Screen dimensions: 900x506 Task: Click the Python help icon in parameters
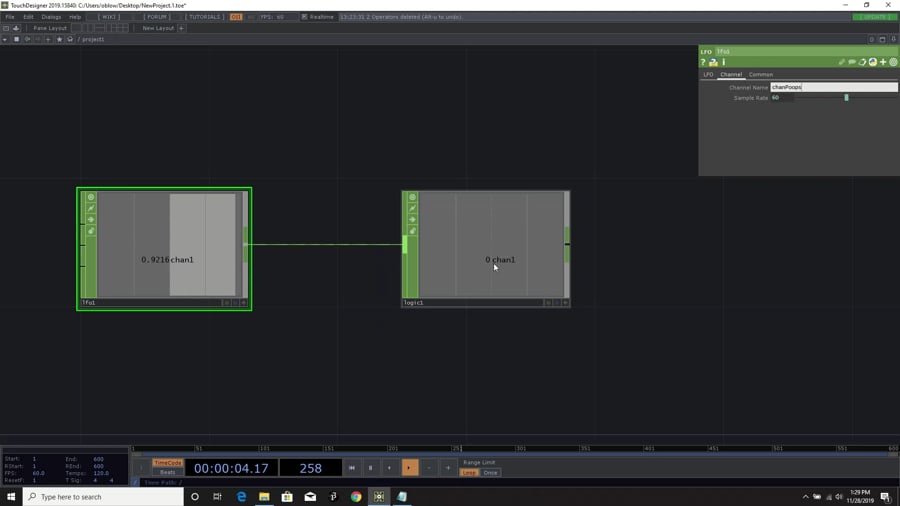[x=713, y=62]
